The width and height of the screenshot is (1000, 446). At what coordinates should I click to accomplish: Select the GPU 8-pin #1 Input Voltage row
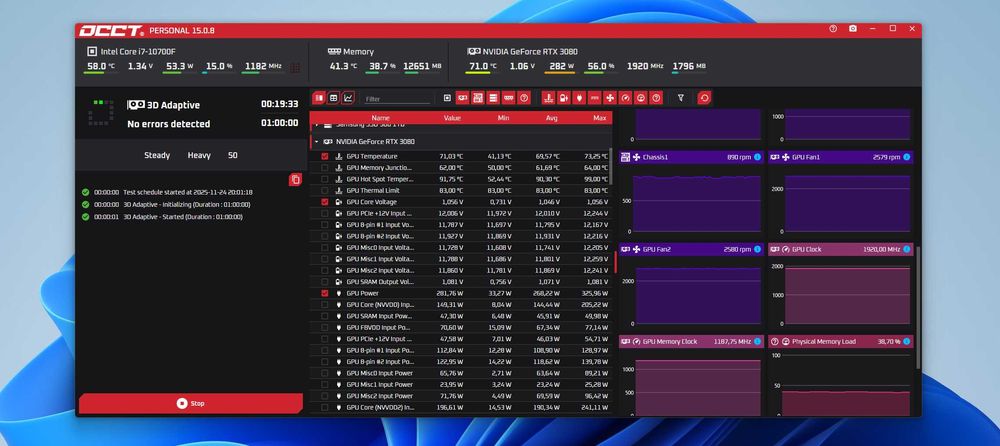click(x=460, y=225)
